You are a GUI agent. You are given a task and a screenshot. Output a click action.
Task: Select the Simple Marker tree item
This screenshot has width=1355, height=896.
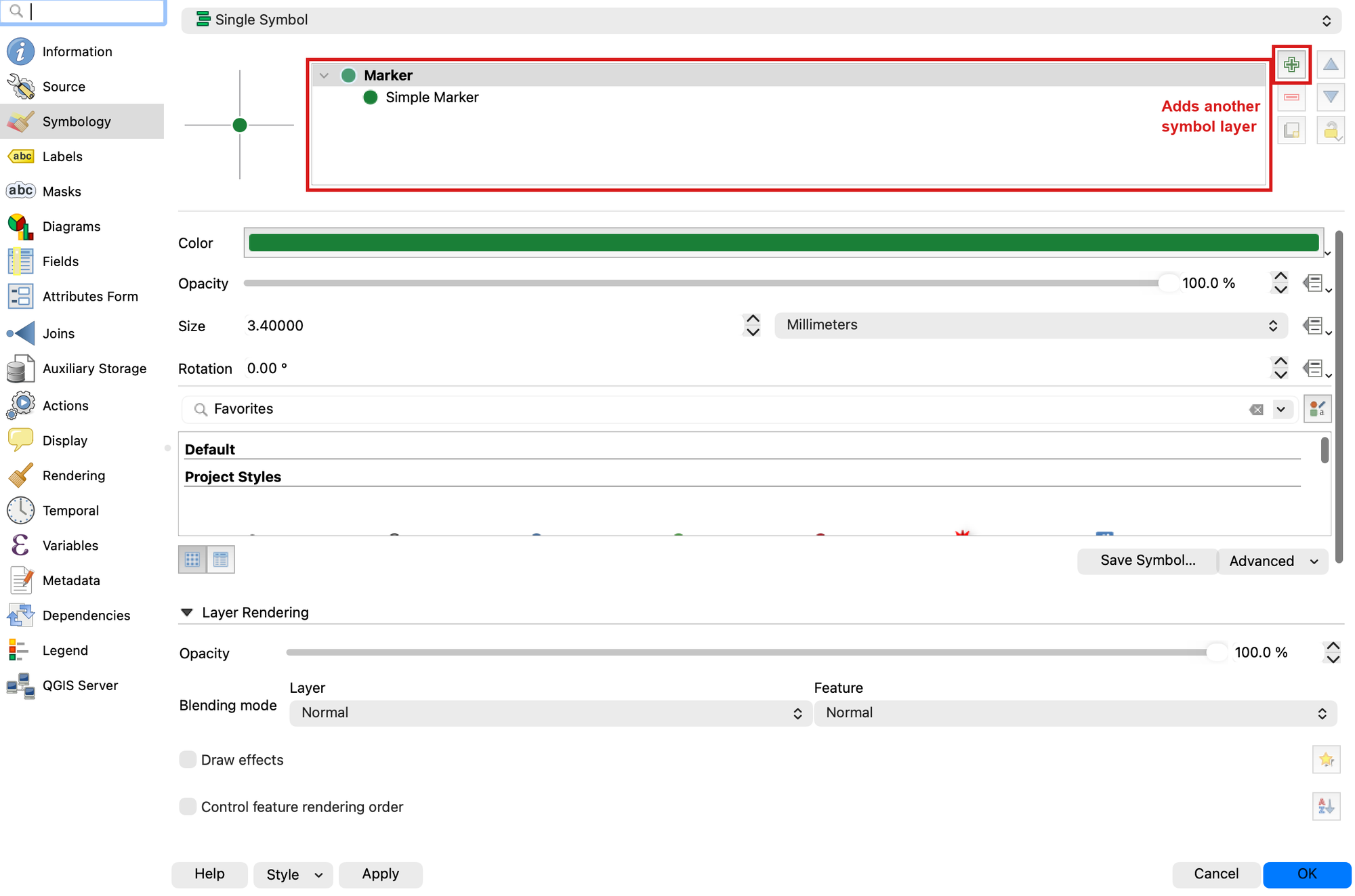point(432,98)
